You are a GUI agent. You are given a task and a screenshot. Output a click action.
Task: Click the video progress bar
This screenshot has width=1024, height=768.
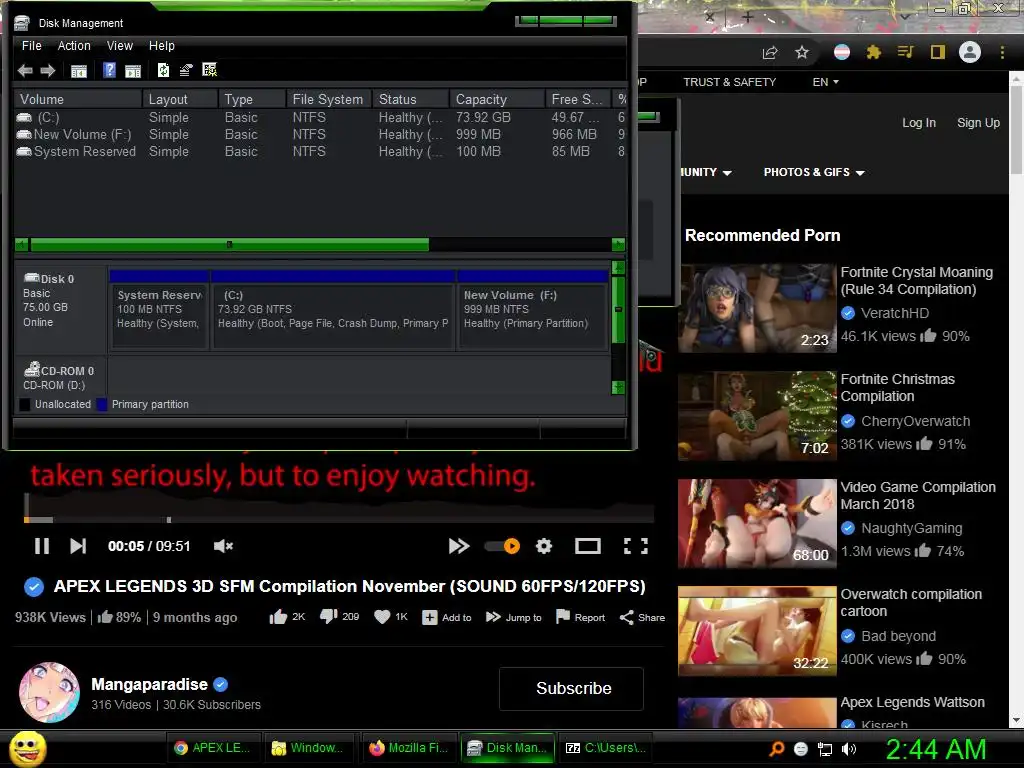[x=339, y=520]
